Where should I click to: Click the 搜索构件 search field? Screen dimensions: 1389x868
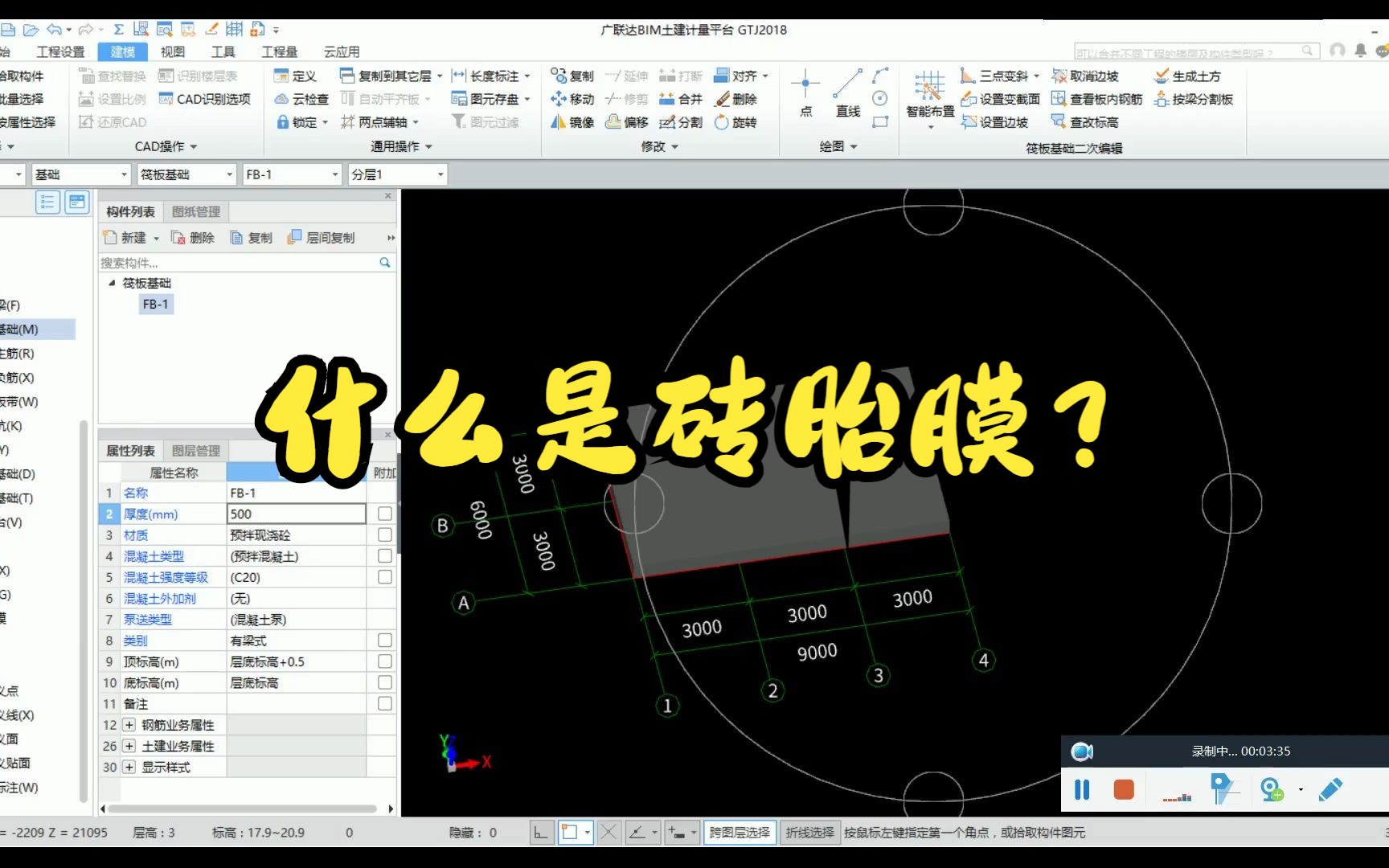click(x=238, y=263)
